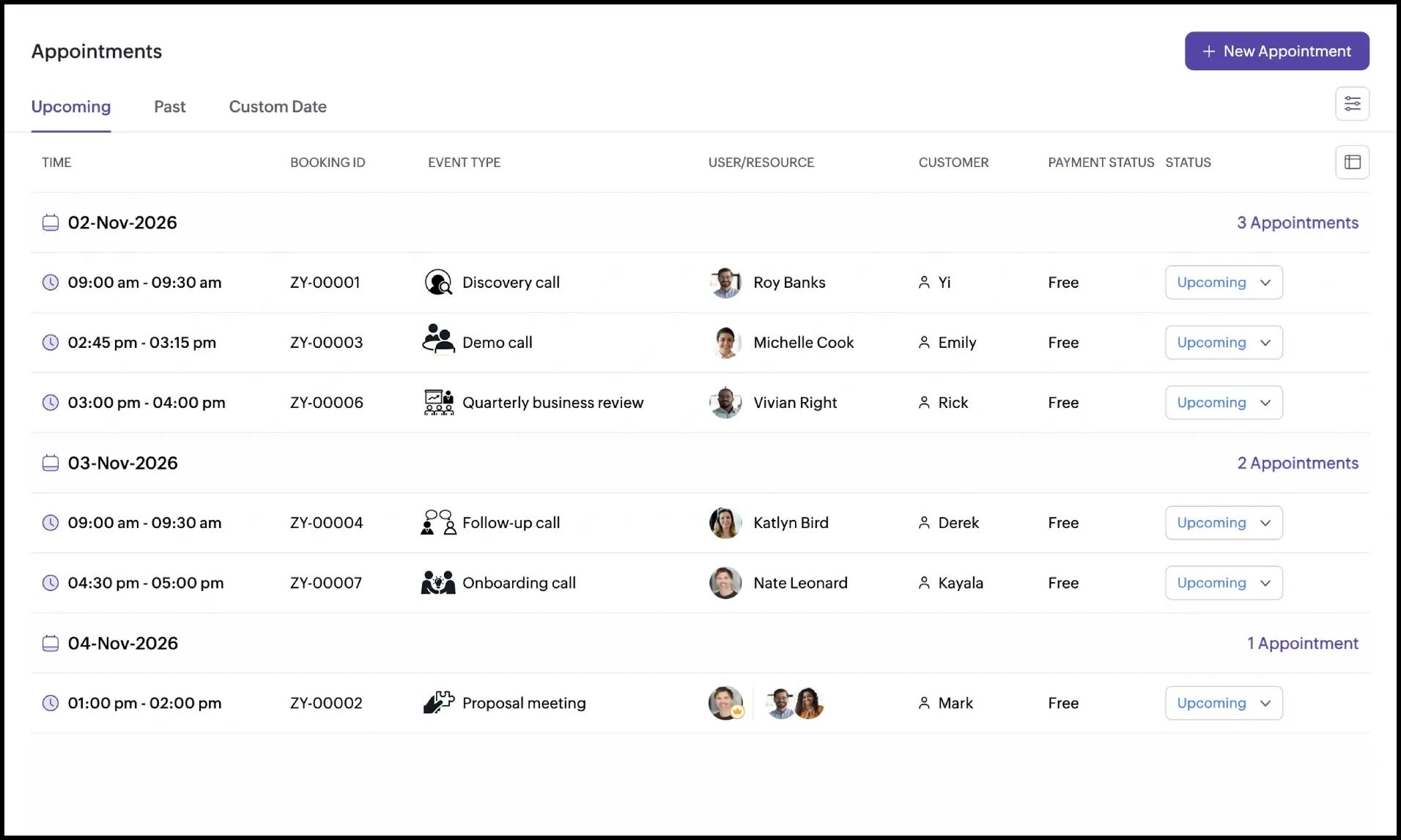Image resolution: width=1401 pixels, height=840 pixels.
Task: Click the 2 Appointments link for 03-Nov-2026
Action: [1297, 462]
